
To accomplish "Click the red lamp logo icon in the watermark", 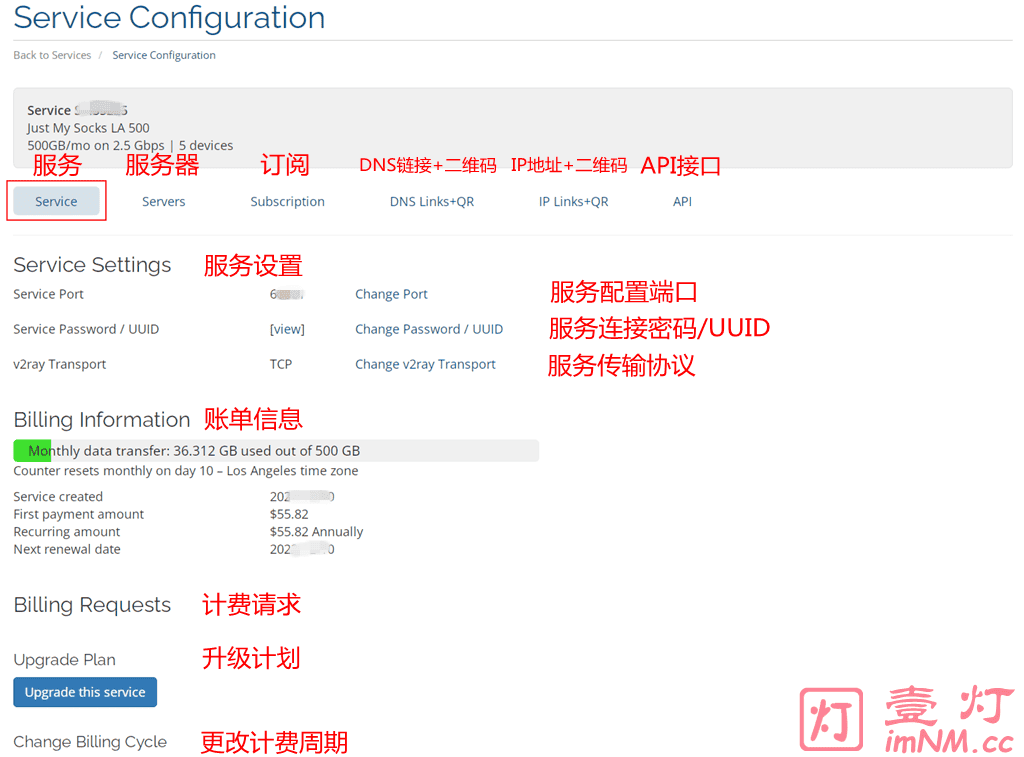I will (x=831, y=720).
